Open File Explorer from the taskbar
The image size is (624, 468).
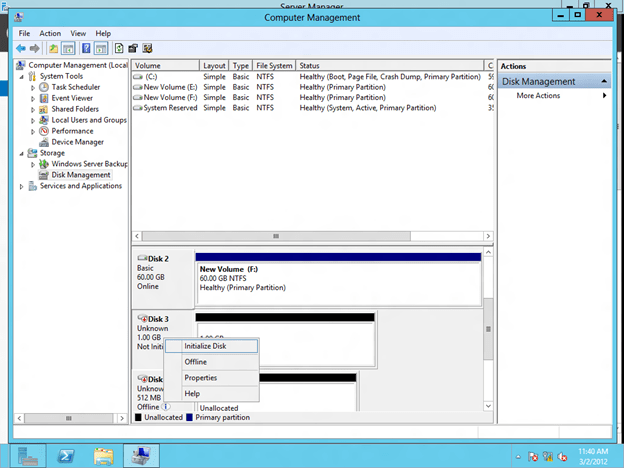pos(103,456)
